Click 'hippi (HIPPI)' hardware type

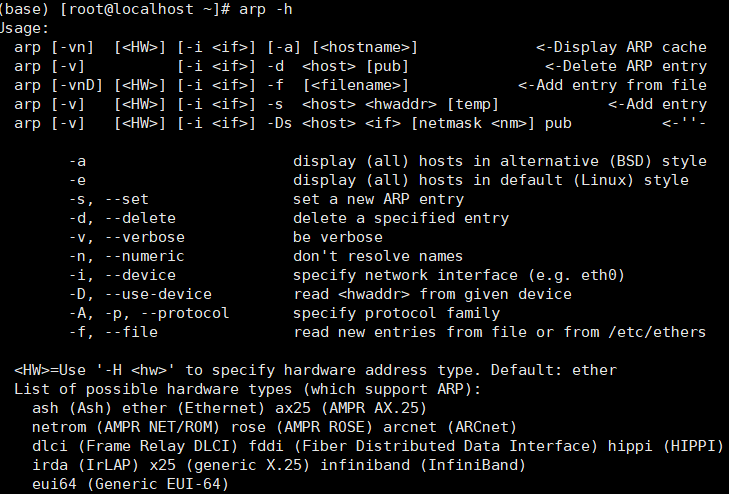point(666,446)
